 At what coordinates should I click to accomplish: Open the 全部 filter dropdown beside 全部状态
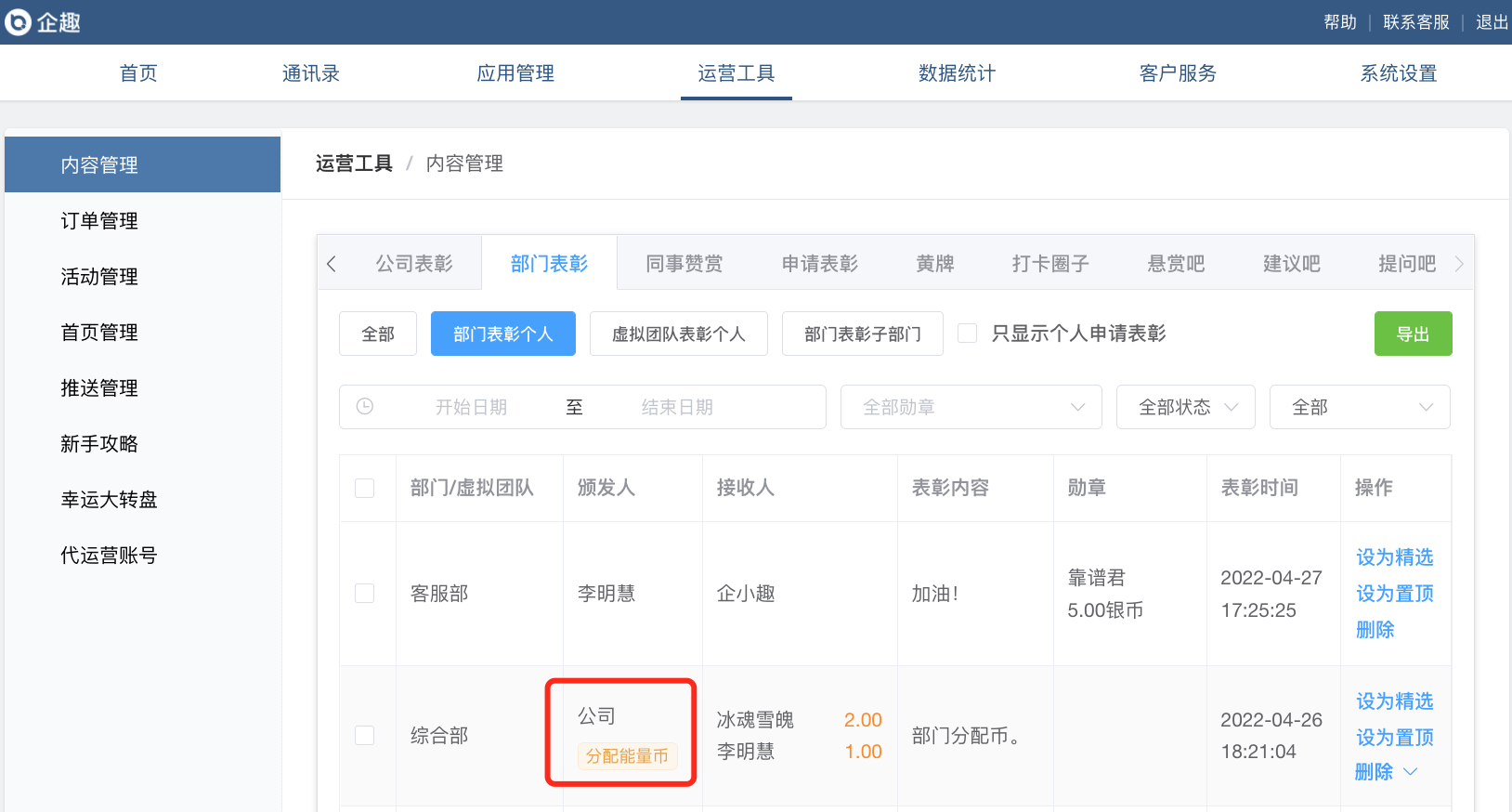pyautogui.click(x=1360, y=407)
